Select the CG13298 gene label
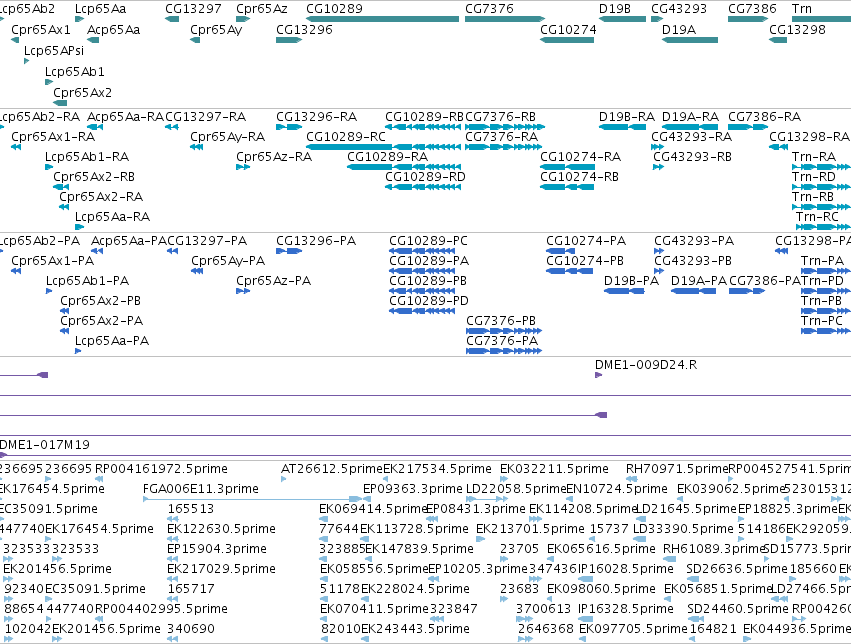The height and width of the screenshot is (644, 851). click(x=797, y=30)
